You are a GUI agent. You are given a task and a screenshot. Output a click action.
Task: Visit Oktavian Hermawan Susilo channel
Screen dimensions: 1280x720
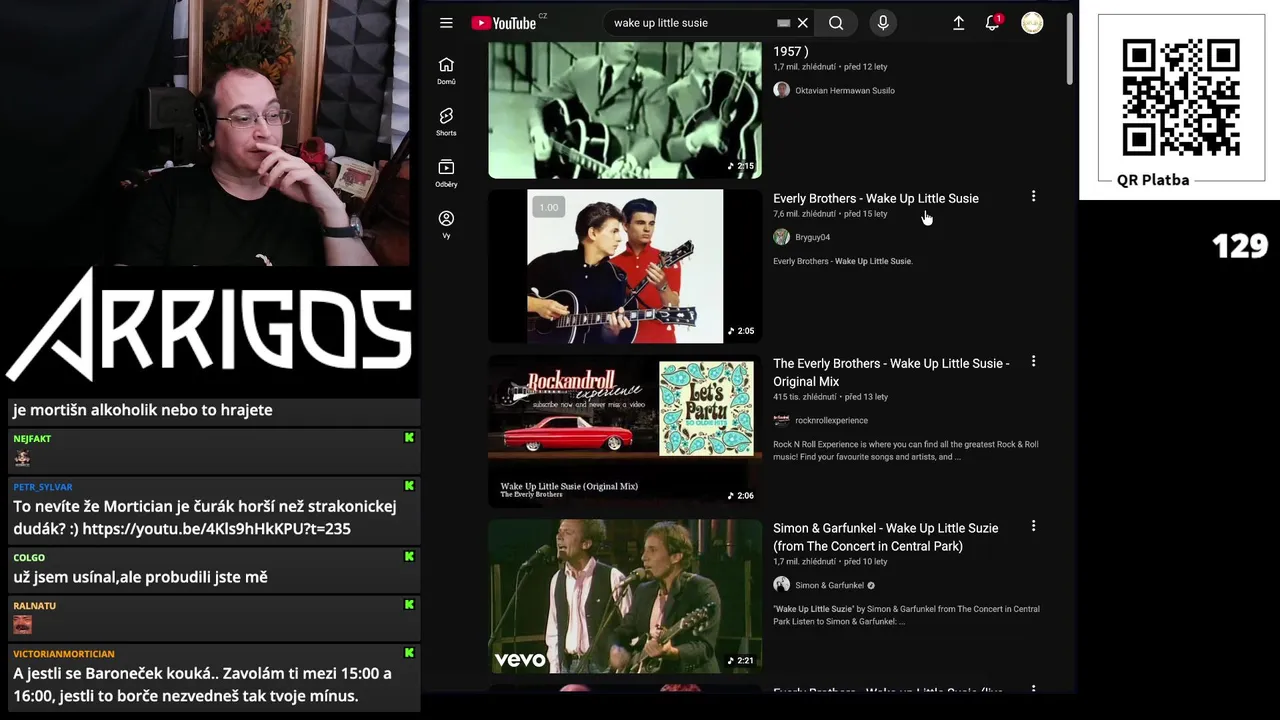pos(845,90)
